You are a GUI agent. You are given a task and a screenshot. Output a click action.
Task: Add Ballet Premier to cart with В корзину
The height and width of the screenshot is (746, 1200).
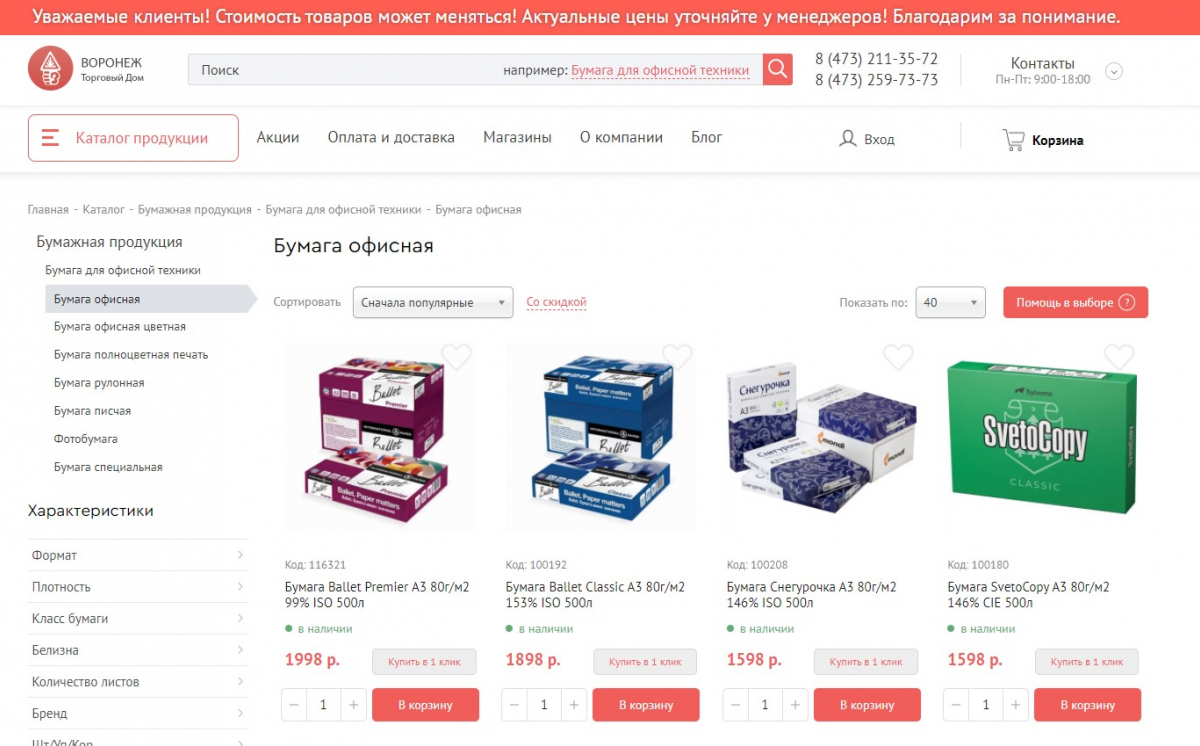pos(425,705)
